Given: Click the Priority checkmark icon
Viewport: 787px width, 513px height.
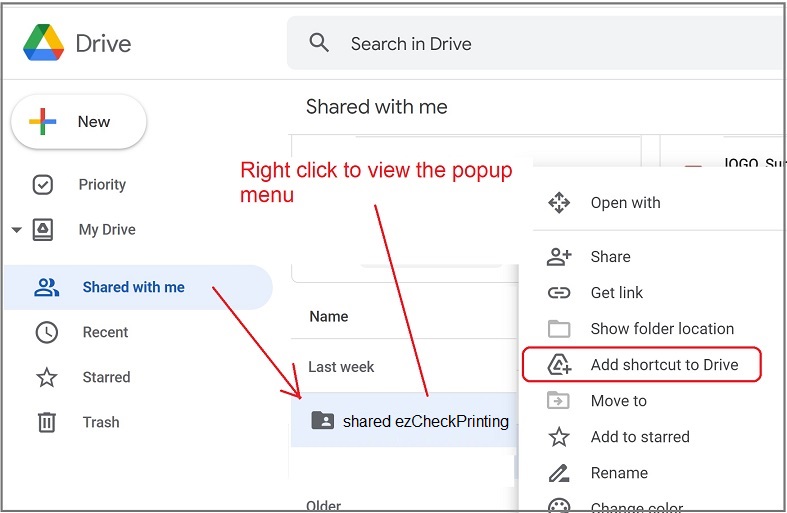Looking at the screenshot, I should (43, 185).
